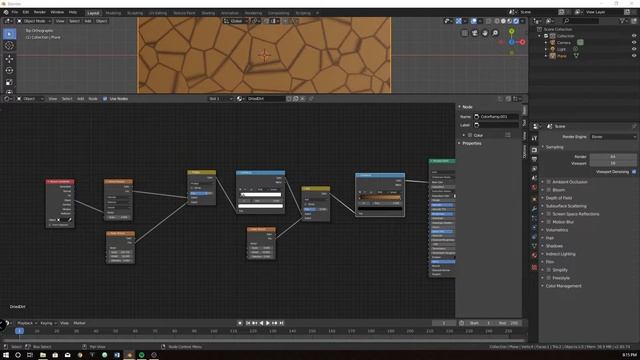Open the Modifier wrench properties tab icon

pyautogui.click(x=534, y=209)
